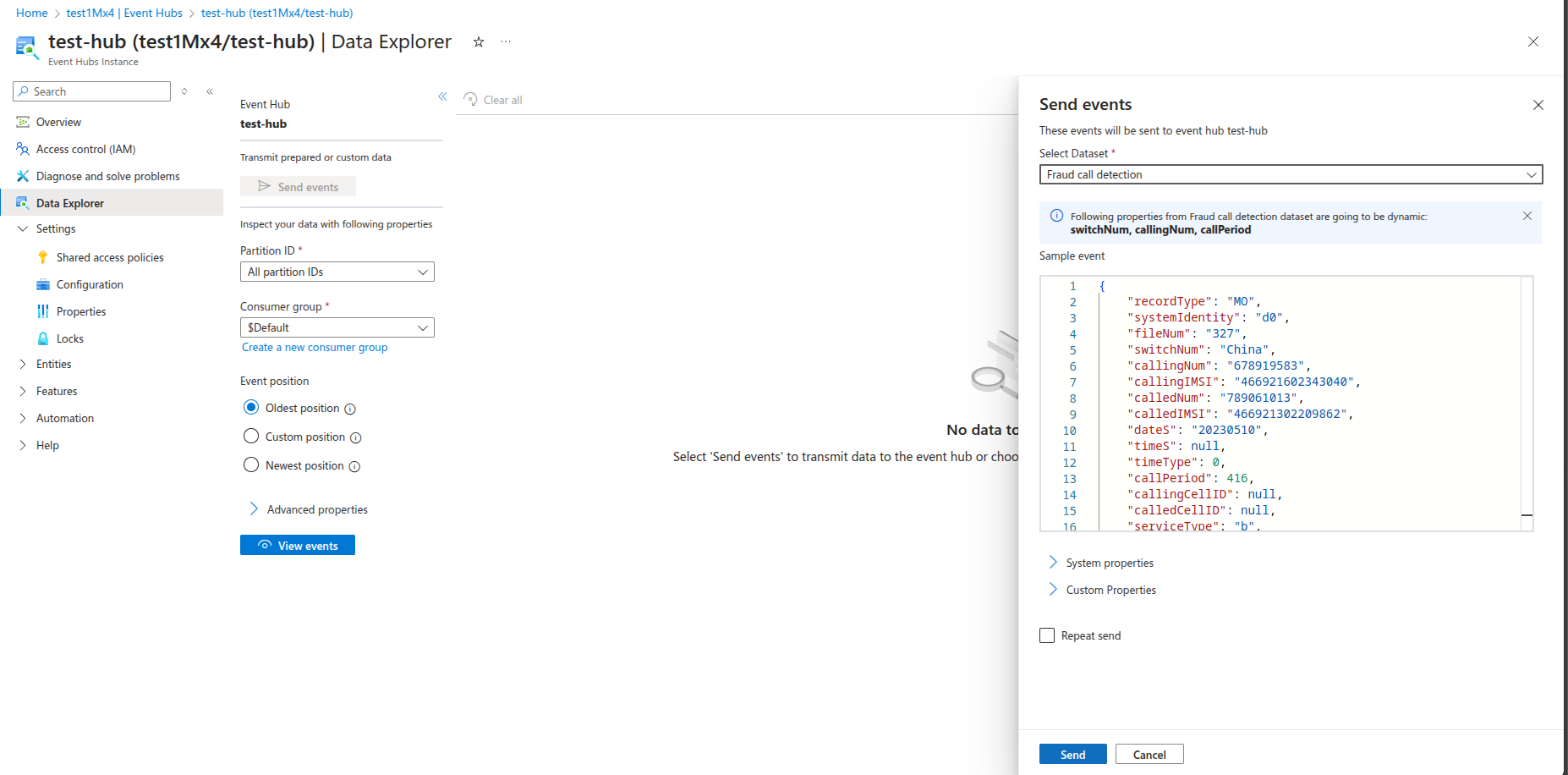Open test1Mx4 | Event Hubs breadcrumb
The width and height of the screenshot is (1568, 775).
124,13
